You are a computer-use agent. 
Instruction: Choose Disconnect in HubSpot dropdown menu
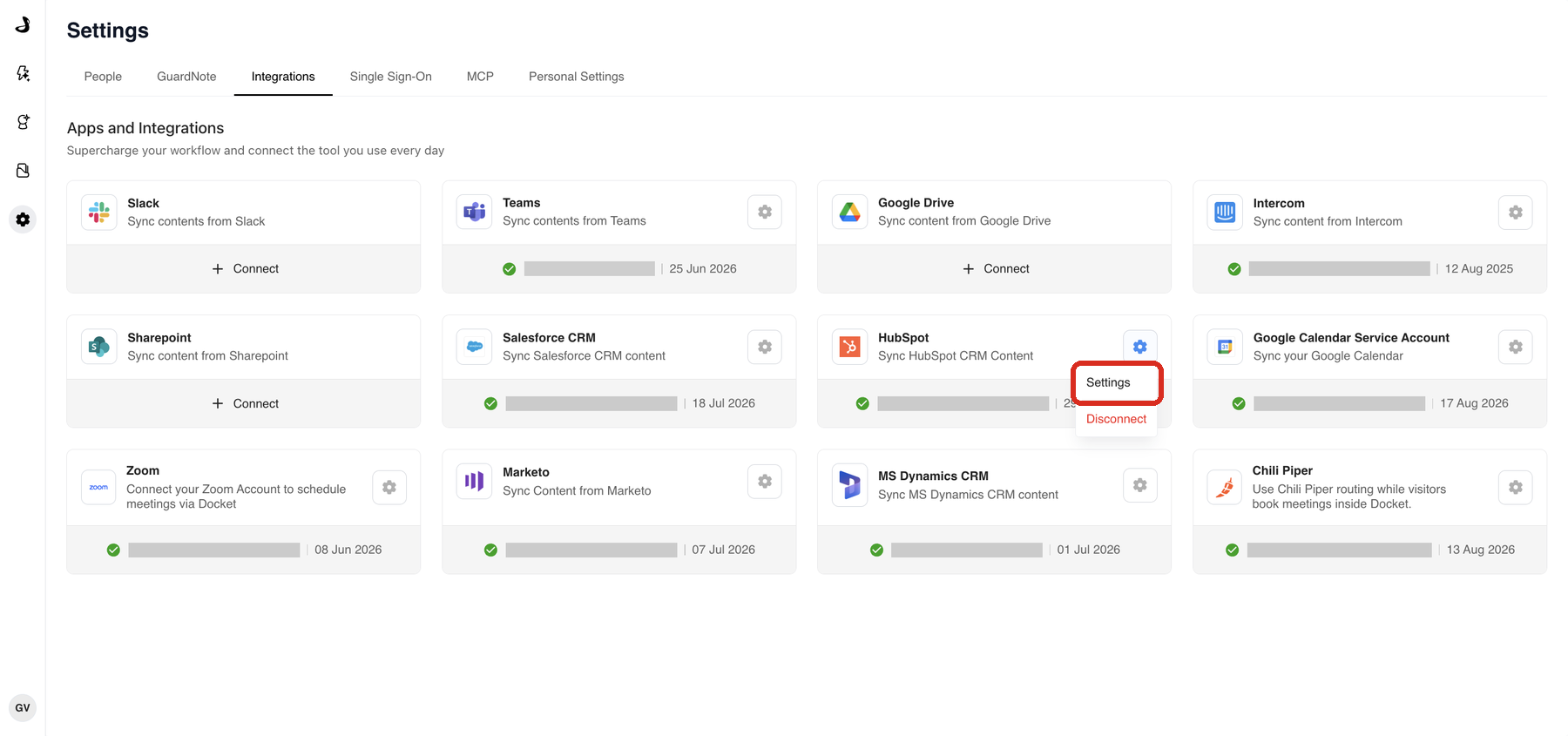tap(1116, 419)
